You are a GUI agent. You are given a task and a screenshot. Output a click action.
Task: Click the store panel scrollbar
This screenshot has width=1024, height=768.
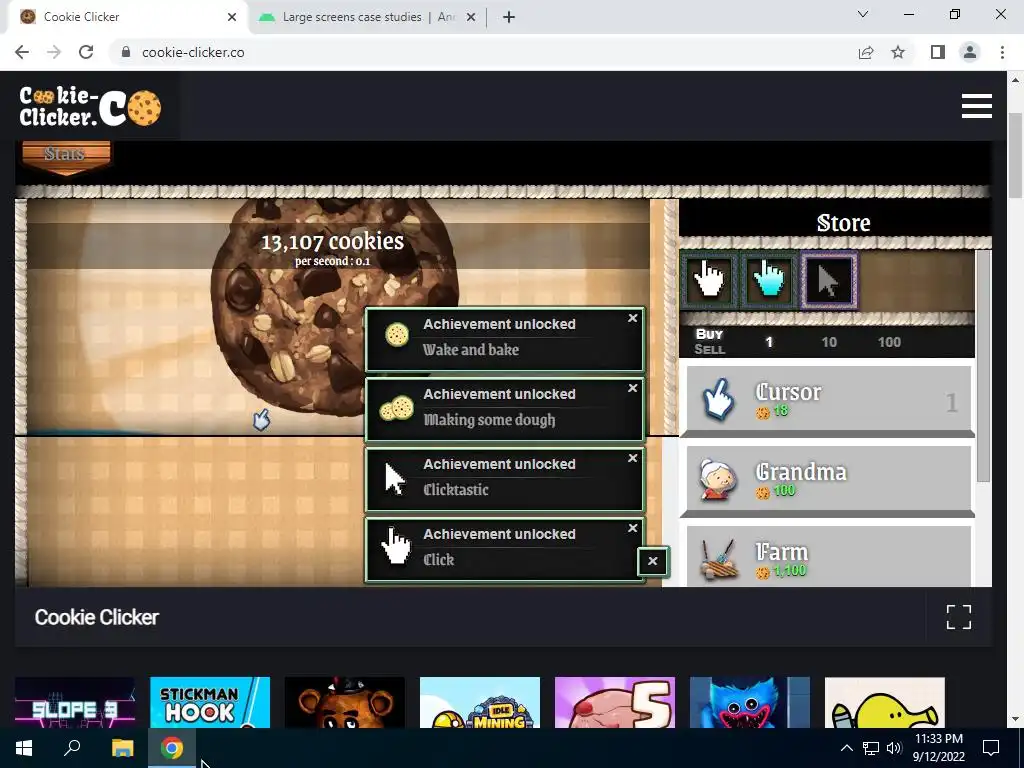(984, 366)
